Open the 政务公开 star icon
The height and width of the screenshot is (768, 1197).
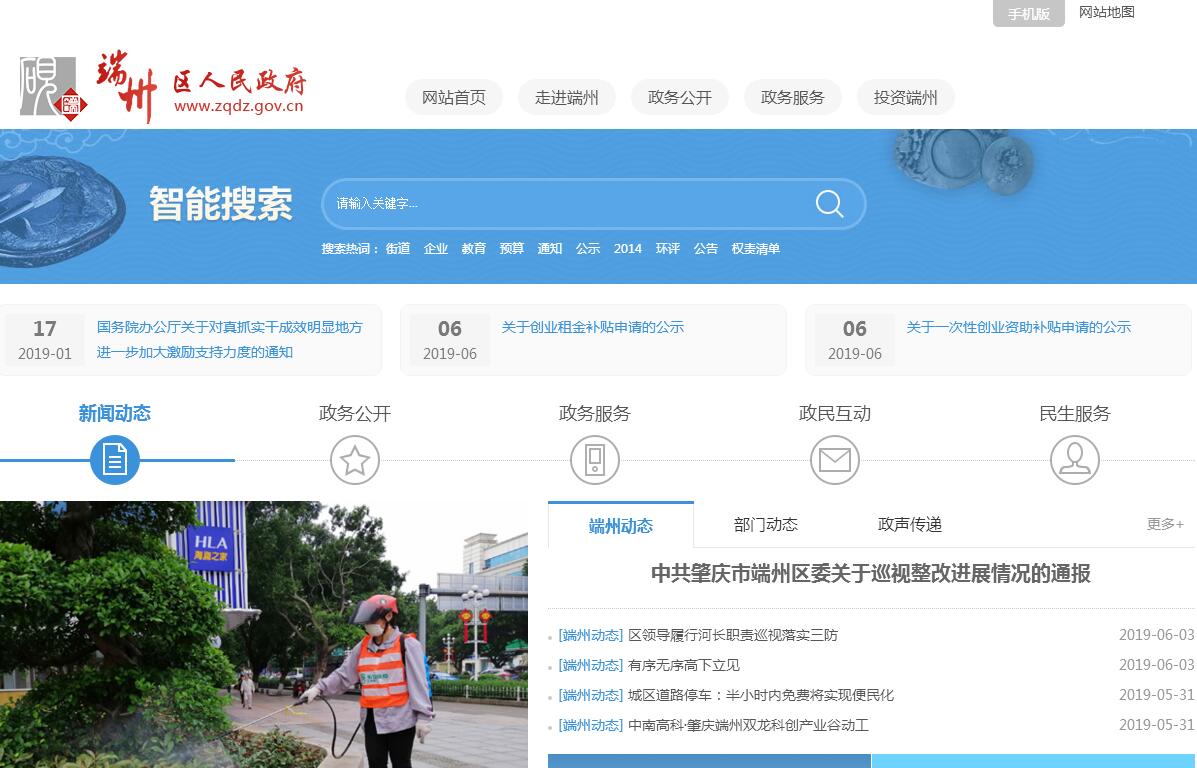click(x=355, y=460)
